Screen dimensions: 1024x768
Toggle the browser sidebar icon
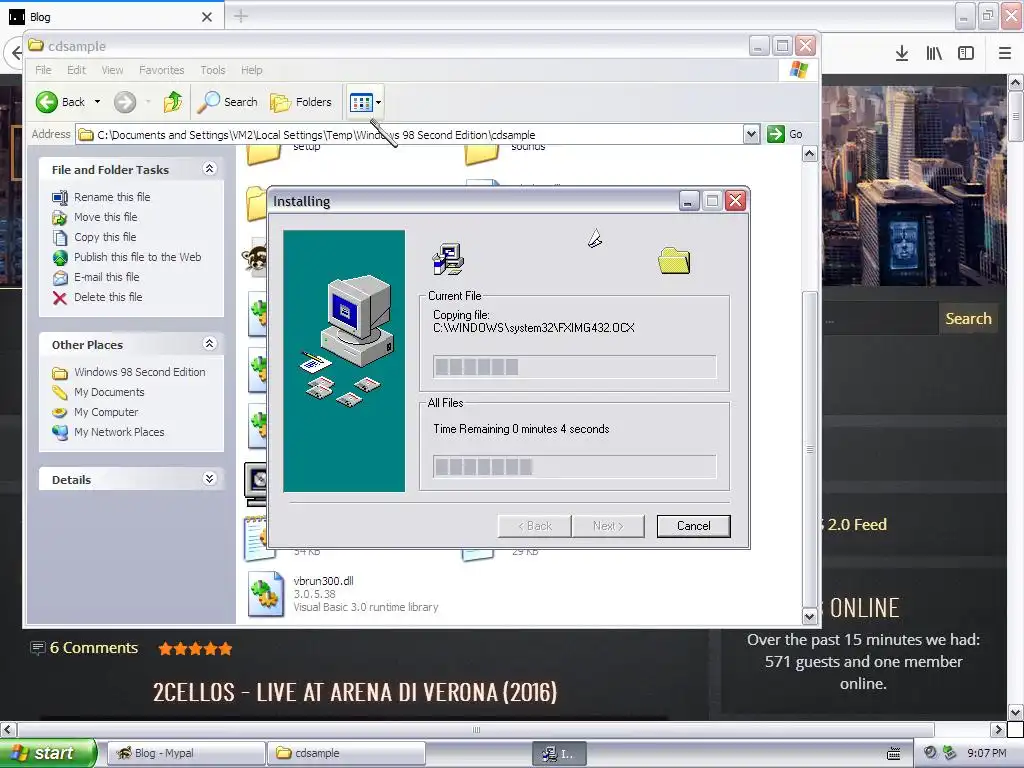tap(966, 54)
